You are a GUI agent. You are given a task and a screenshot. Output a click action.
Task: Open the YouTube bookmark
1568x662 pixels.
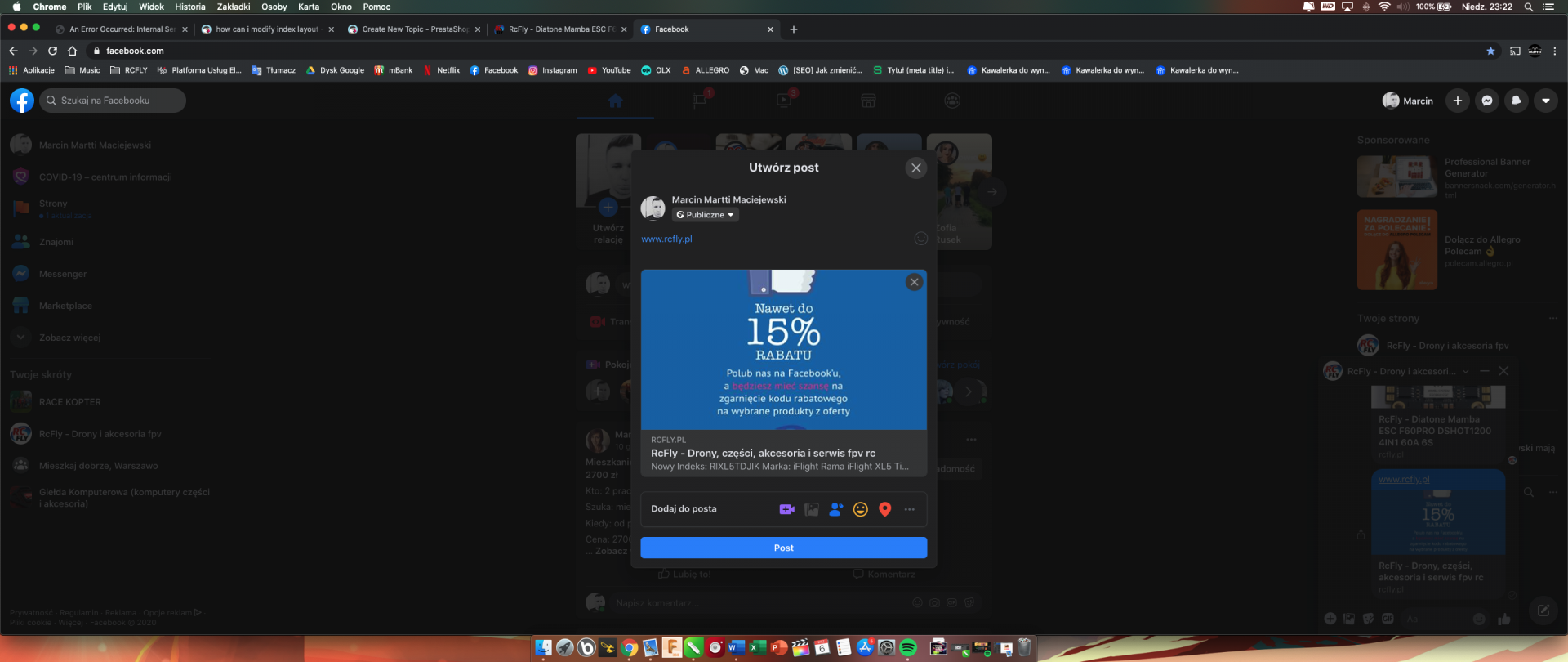pyautogui.click(x=609, y=70)
